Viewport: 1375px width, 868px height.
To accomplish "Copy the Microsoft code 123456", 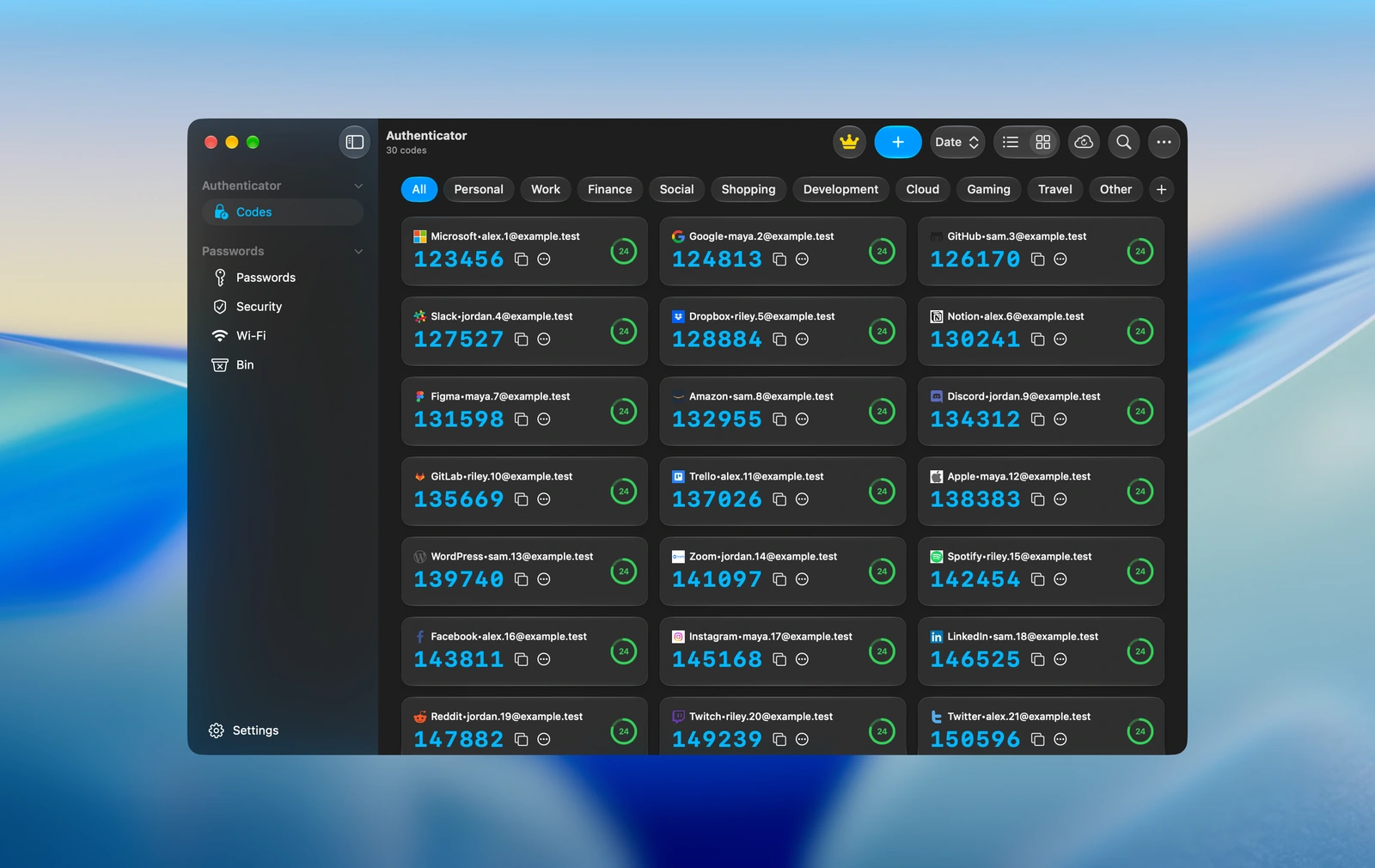I will click(521, 259).
